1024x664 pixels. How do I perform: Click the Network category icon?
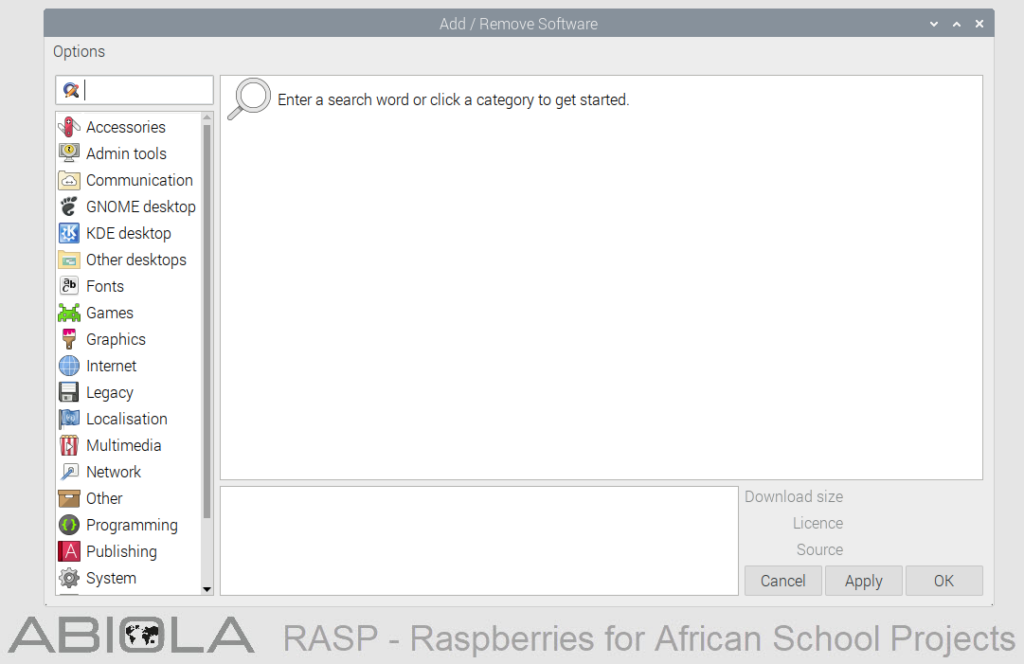(69, 472)
